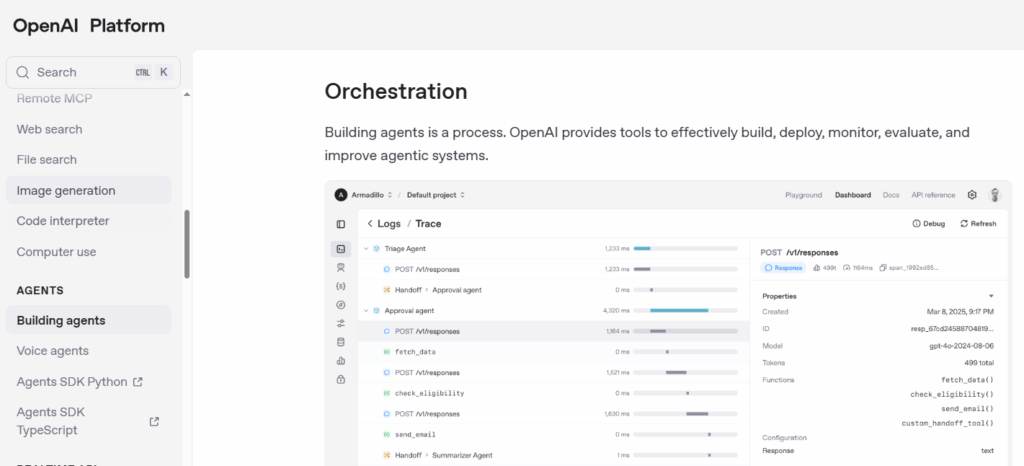The width and height of the screenshot is (1024, 466).
Task: Open Building agents in sidebar
Action: 61,320
